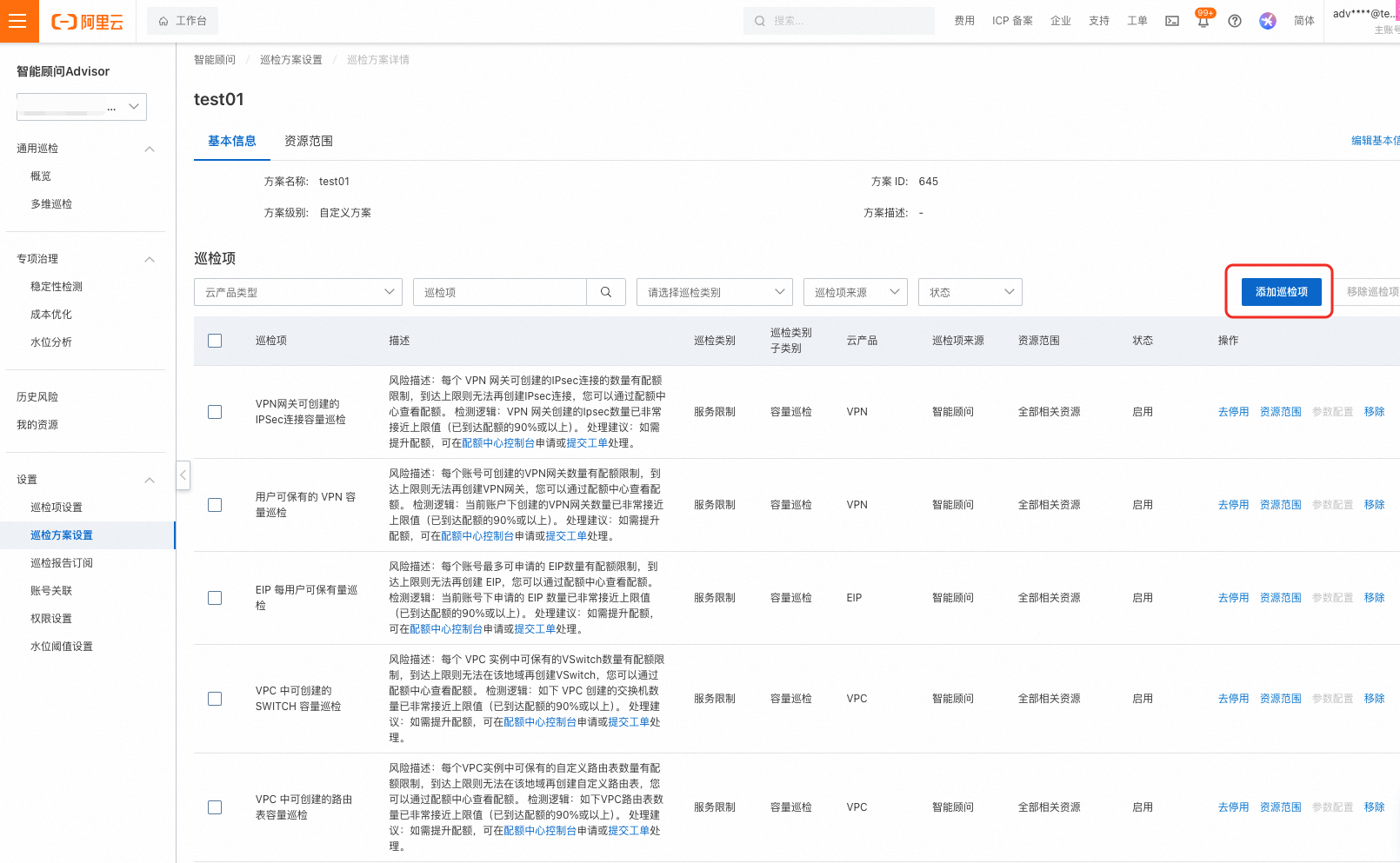This screenshot has height=863, width=1400.
Task: Open 工单 in the top bar
Action: pos(1137,21)
